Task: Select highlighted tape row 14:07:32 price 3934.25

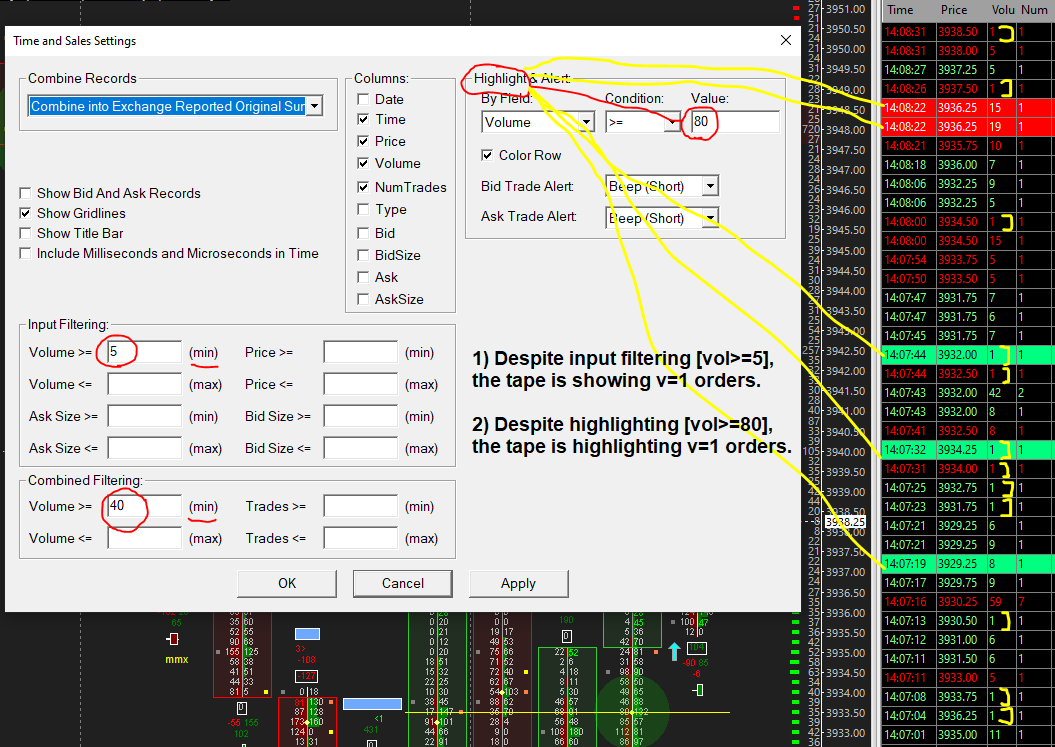Action: click(968, 450)
